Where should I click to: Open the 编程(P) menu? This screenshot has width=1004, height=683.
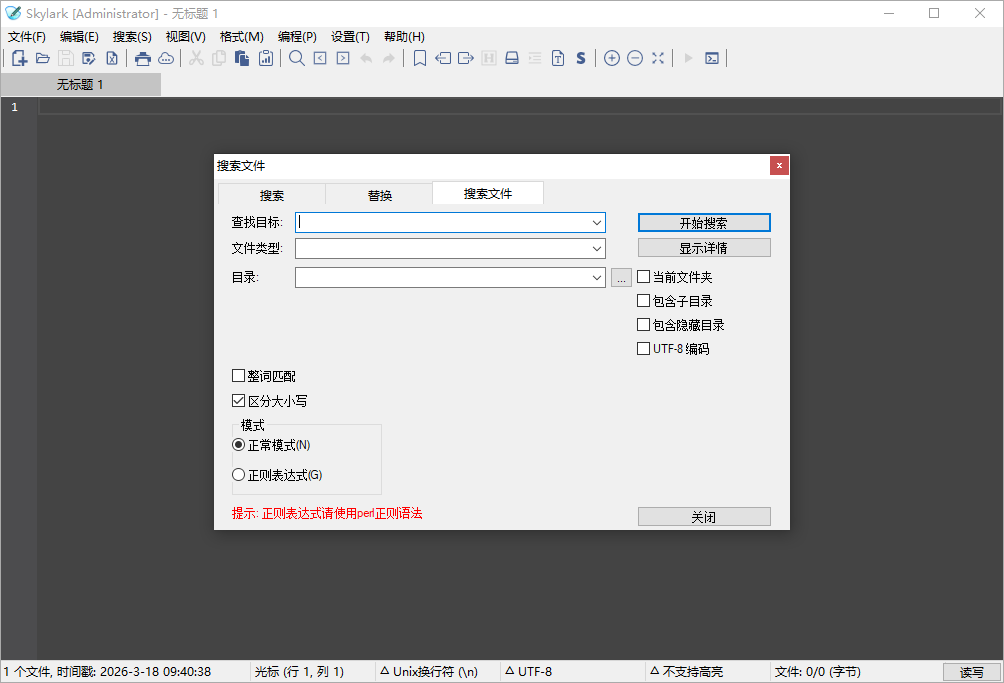(295, 36)
